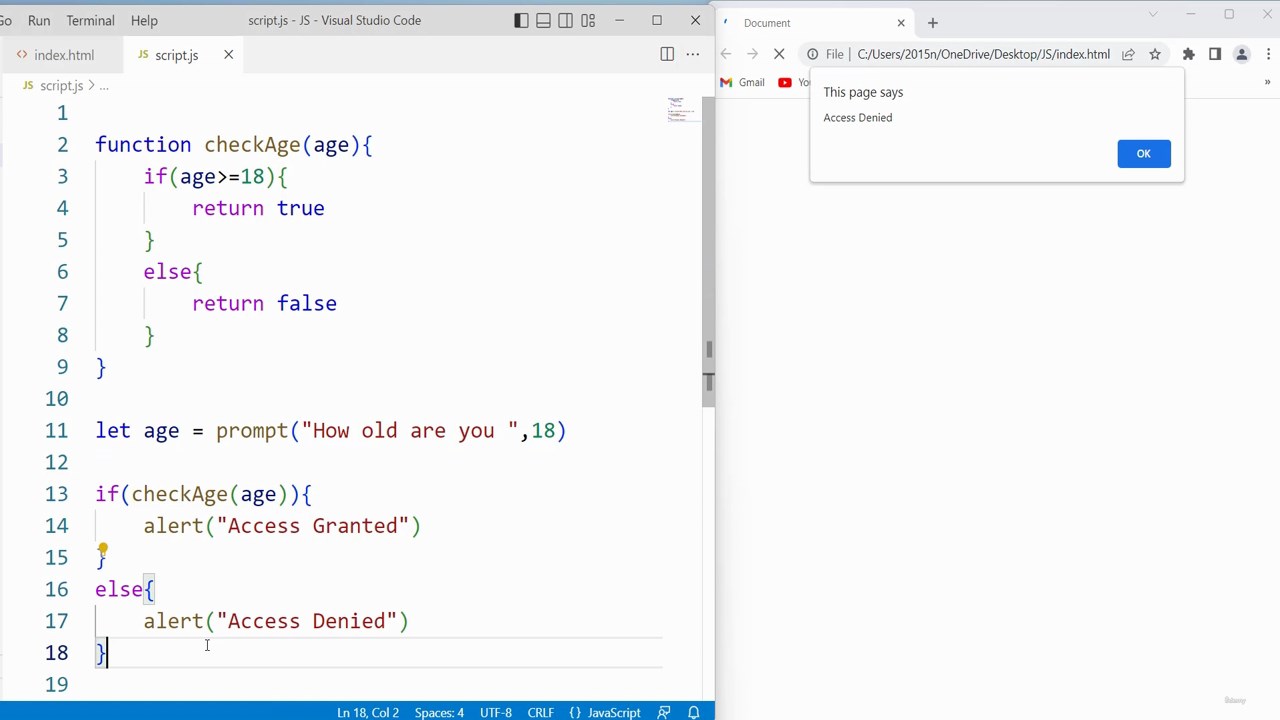Viewport: 1280px width, 720px height.
Task: Open Chrome tab search chevron
Action: pyautogui.click(x=1152, y=14)
